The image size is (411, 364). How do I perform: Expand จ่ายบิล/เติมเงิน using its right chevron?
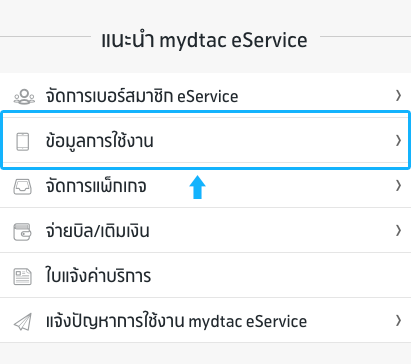(x=398, y=231)
